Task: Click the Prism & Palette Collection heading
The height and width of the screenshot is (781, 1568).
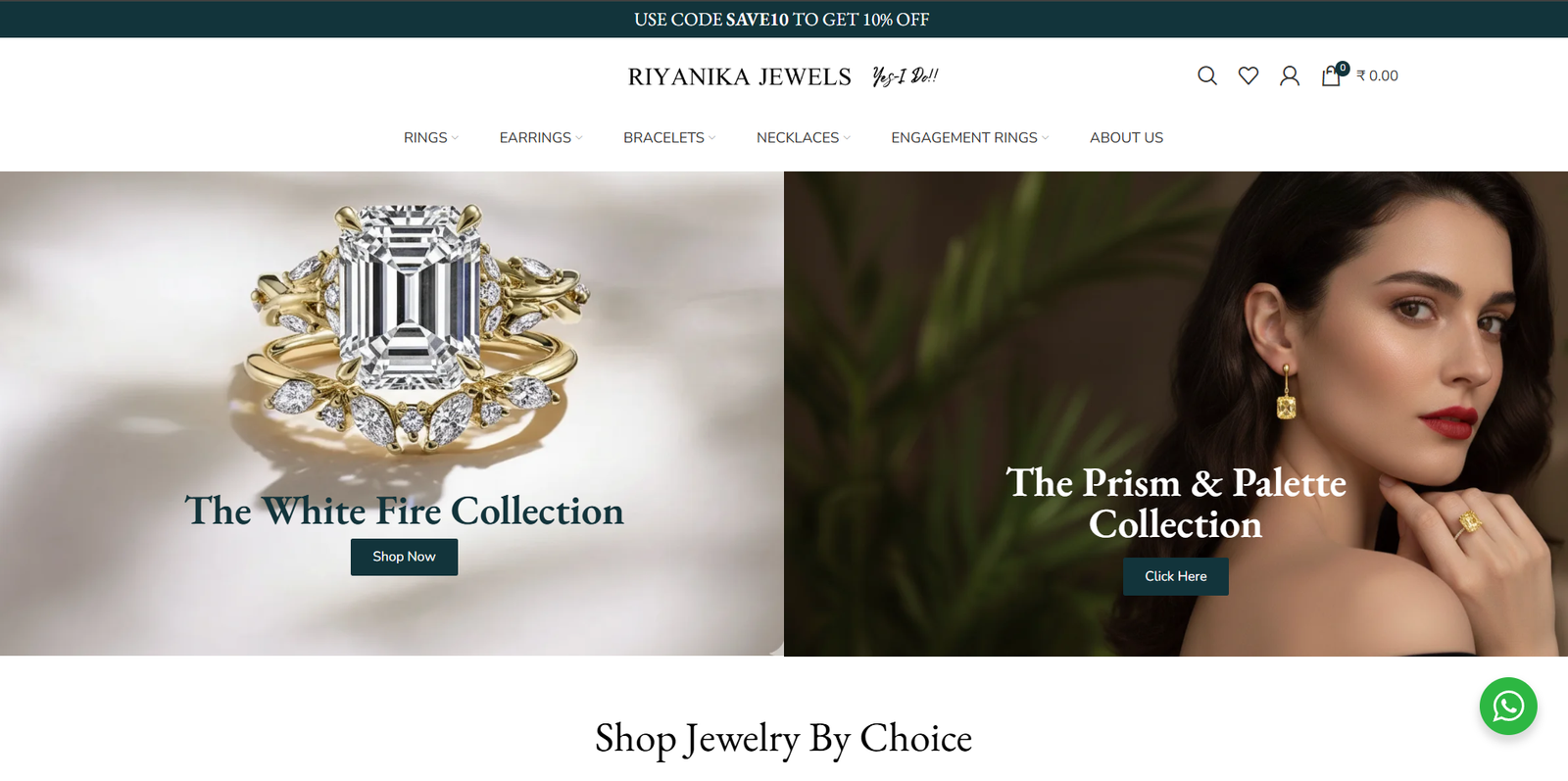Action: point(1176,504)
